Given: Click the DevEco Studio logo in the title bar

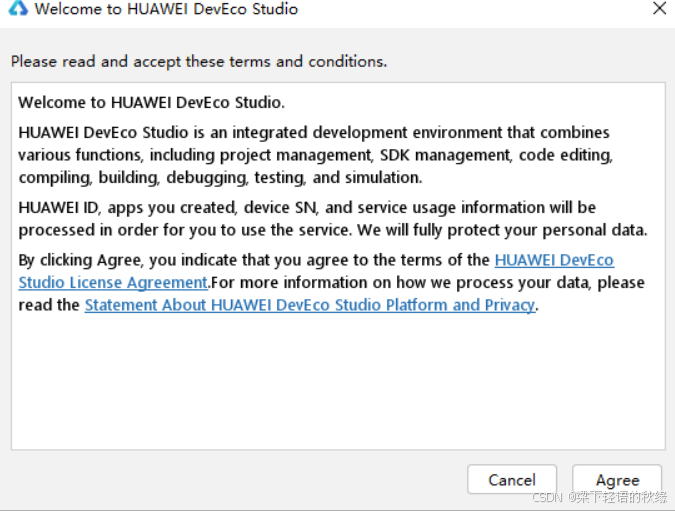Looking at the screenshot, I should [x=18, y=8].
